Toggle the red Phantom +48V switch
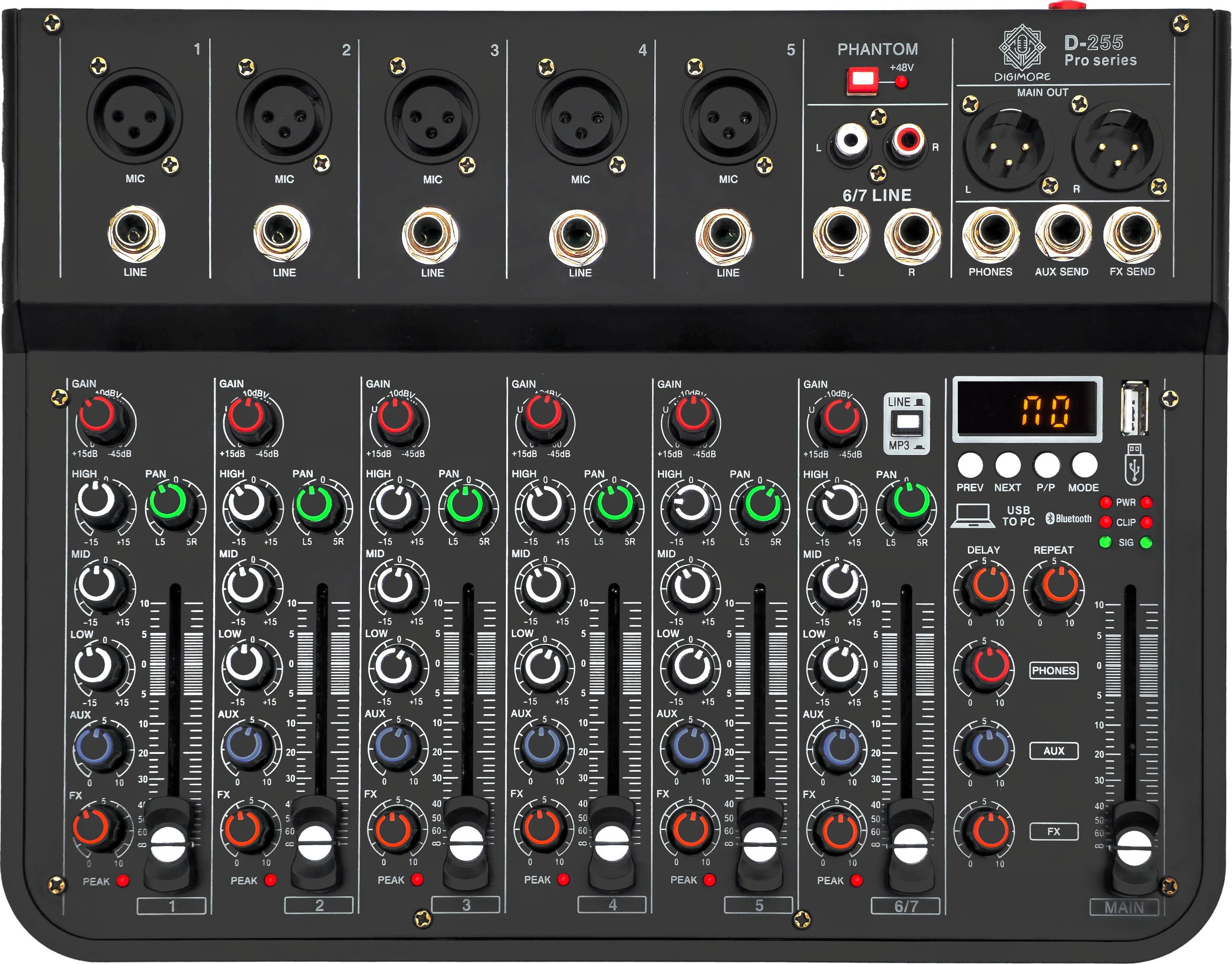Screen dimensions: 1232x964 [x=862, y=81]
